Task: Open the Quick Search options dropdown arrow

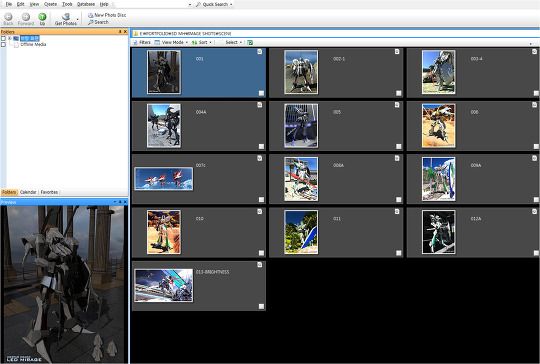Action: pyautogui.click(x=231, y=4)
